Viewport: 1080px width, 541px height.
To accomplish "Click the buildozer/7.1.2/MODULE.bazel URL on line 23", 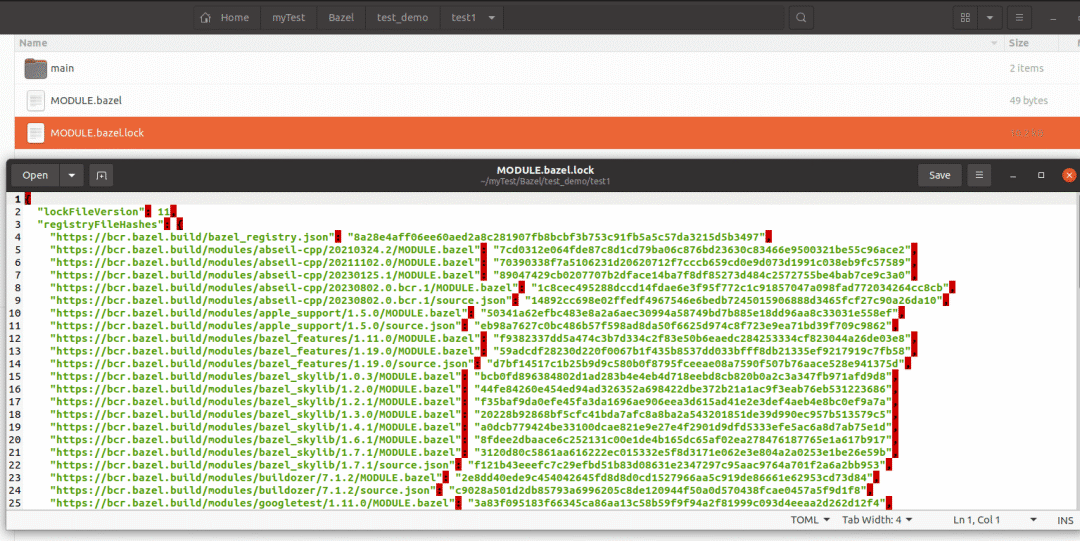I will [246, 478].
